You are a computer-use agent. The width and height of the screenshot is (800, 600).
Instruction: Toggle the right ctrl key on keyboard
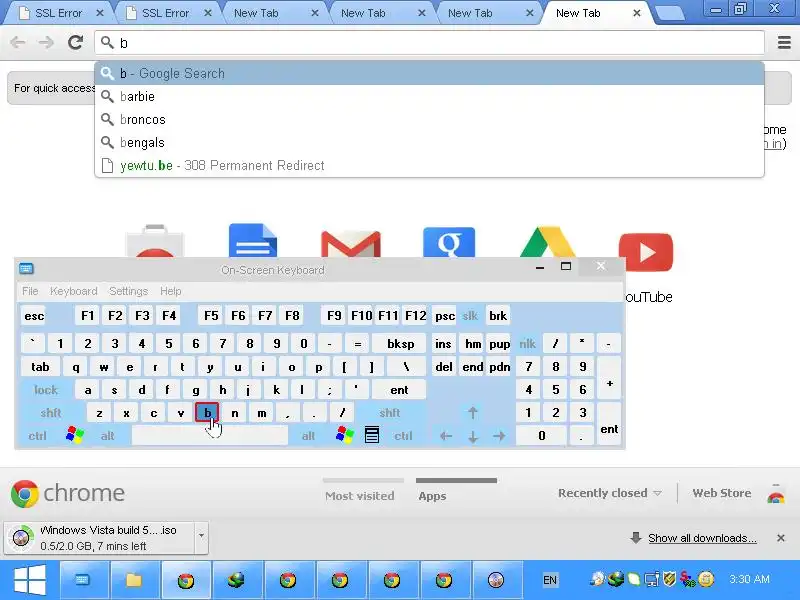(x=403, y=436)
